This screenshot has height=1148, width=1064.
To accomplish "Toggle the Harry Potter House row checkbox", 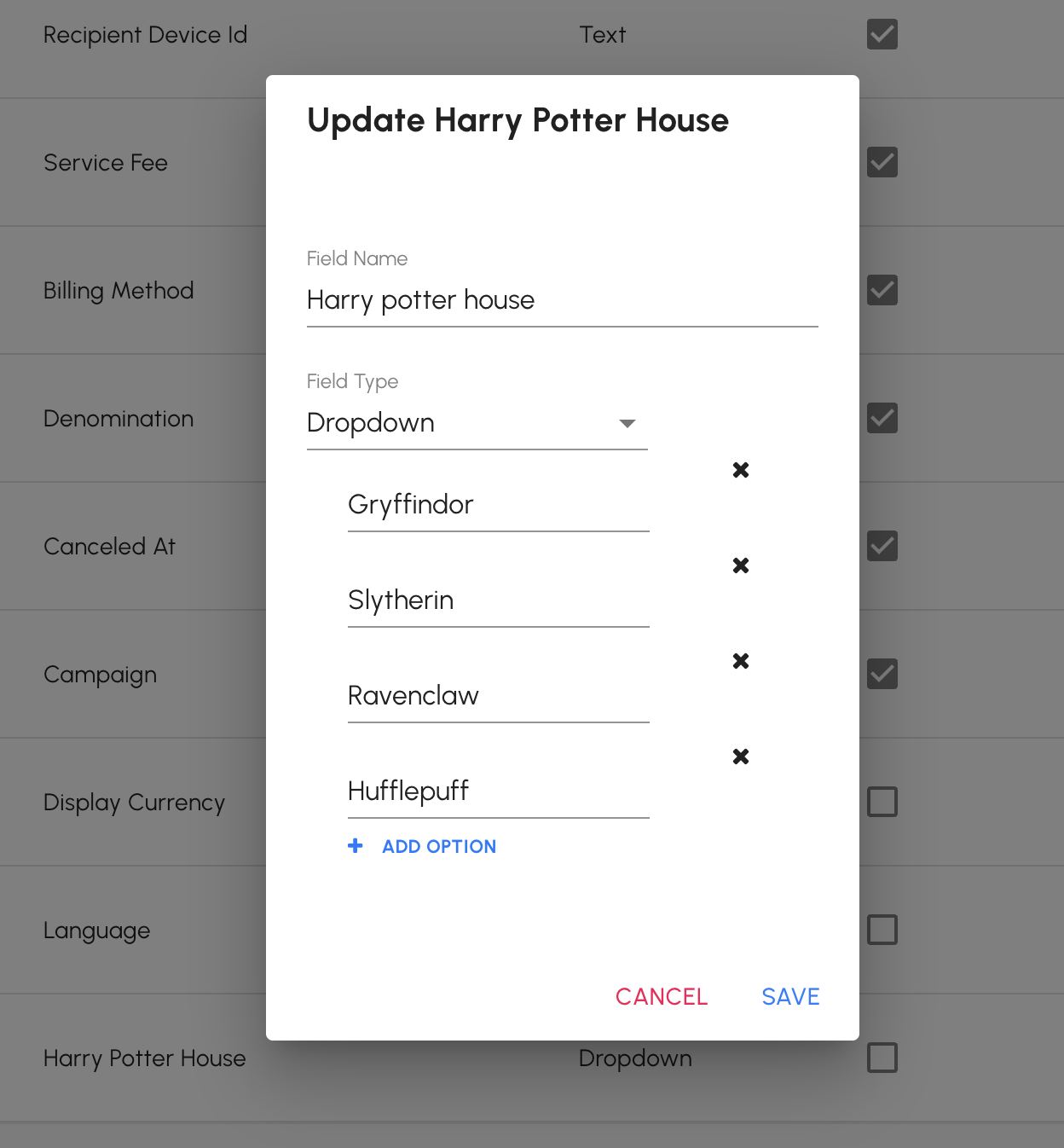I will tap(882, 1058).
